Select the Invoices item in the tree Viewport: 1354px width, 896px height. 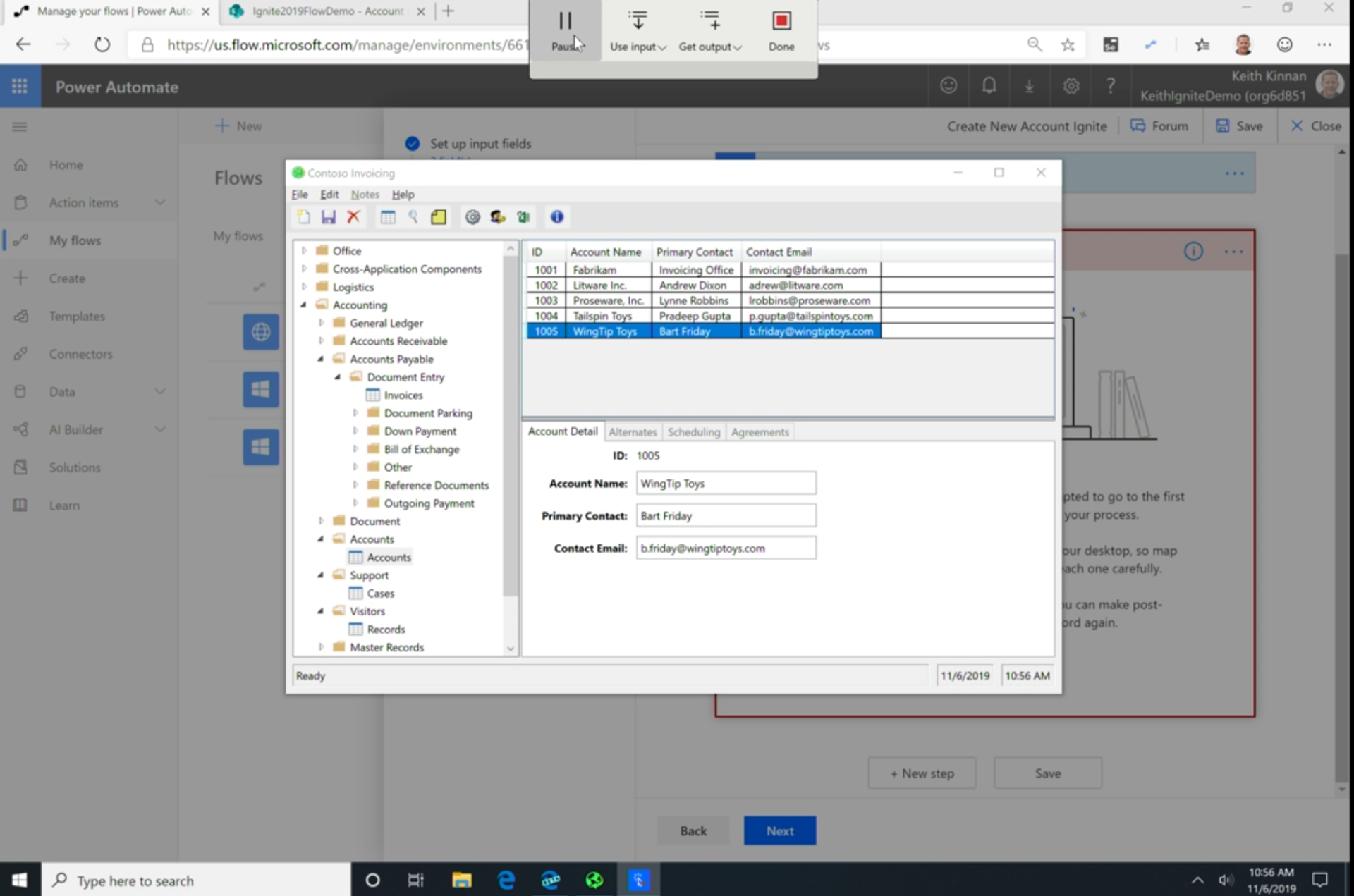coord(403,395)
